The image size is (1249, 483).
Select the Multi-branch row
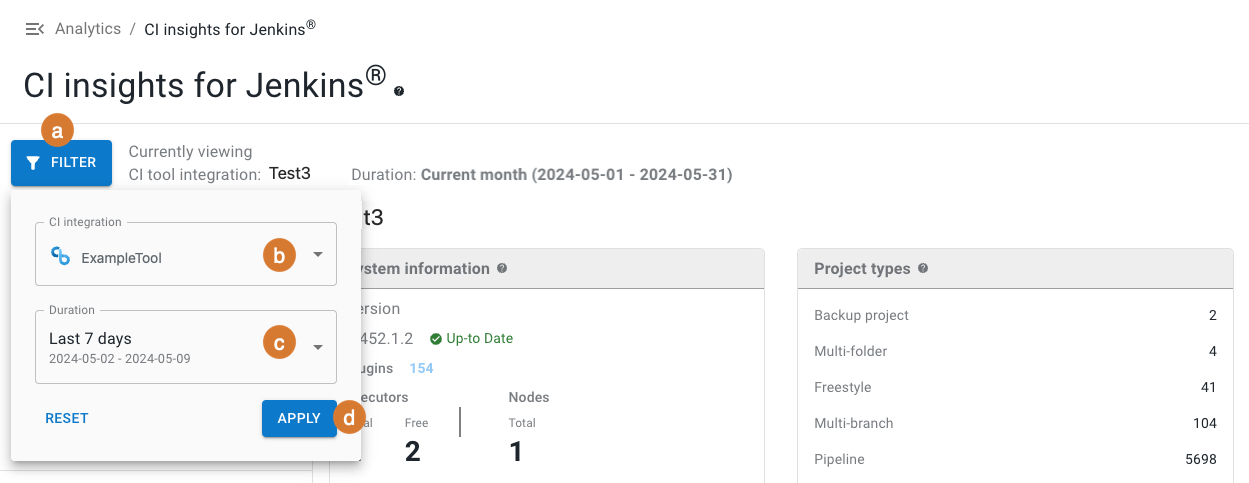pyautogui.click(x=1015, y=423)
